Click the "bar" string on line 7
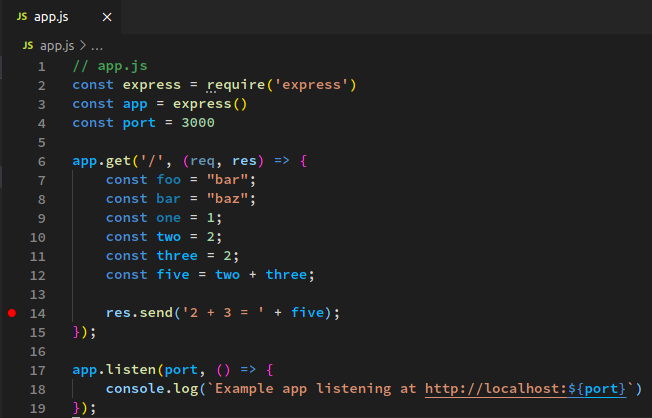 pyautogui.click(x=227, y=180)
